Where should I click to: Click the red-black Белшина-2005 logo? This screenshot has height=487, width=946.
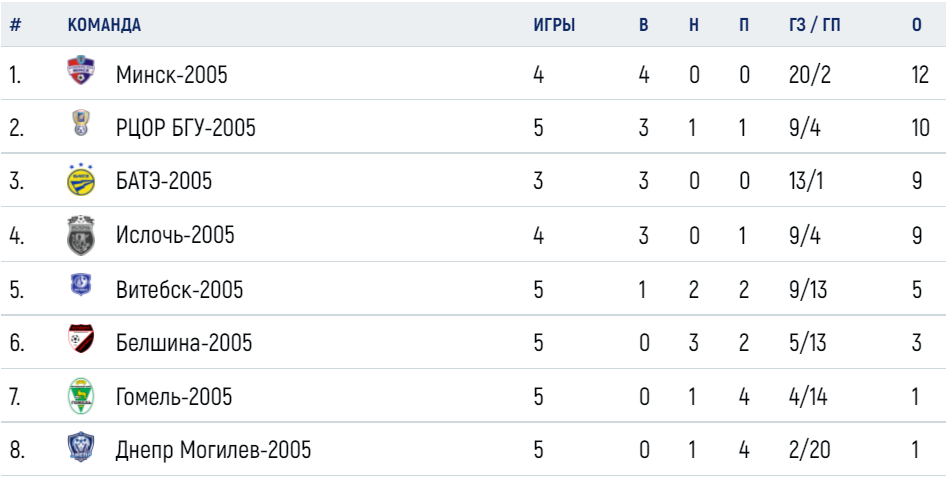[80, 339]
